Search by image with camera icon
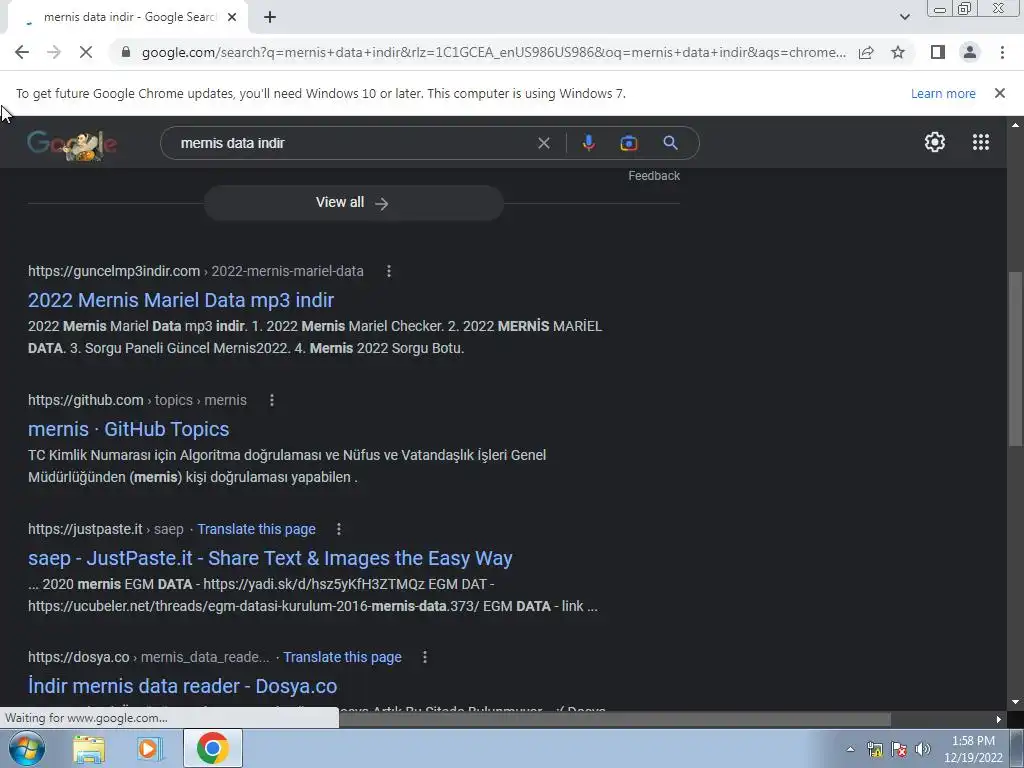 click(x=629, y=143)
